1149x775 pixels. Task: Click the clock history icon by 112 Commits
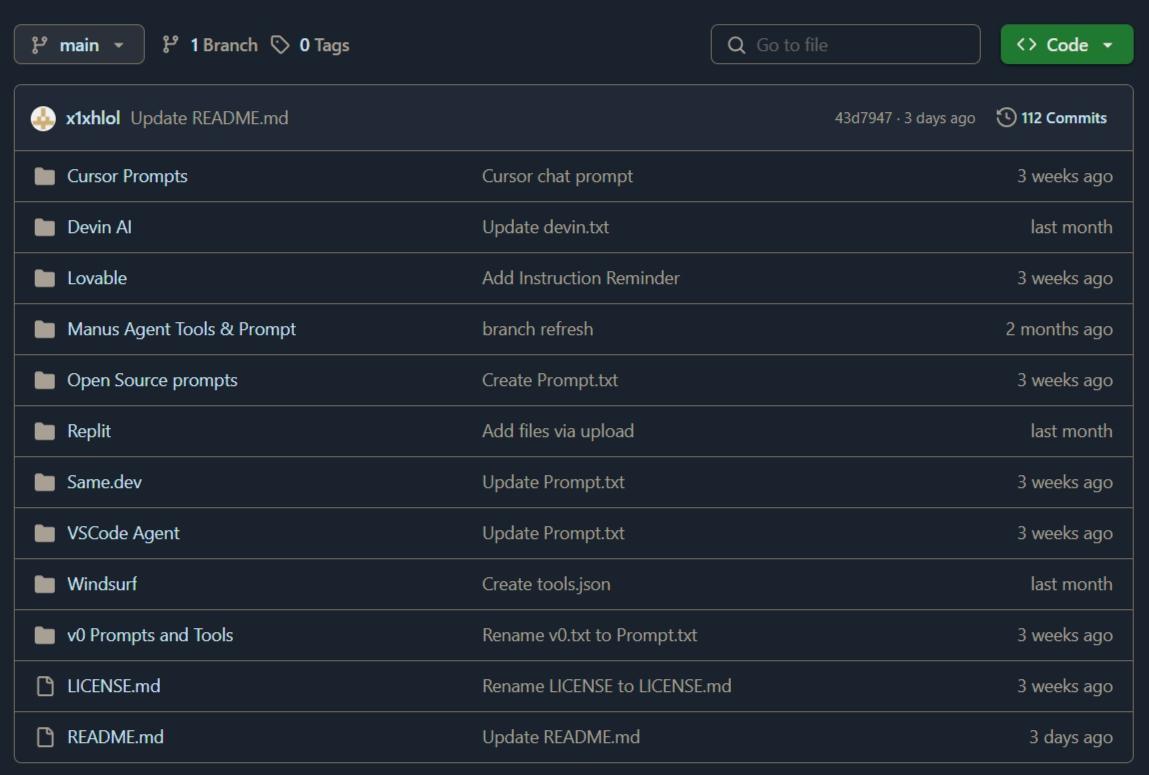(1006, 117)
